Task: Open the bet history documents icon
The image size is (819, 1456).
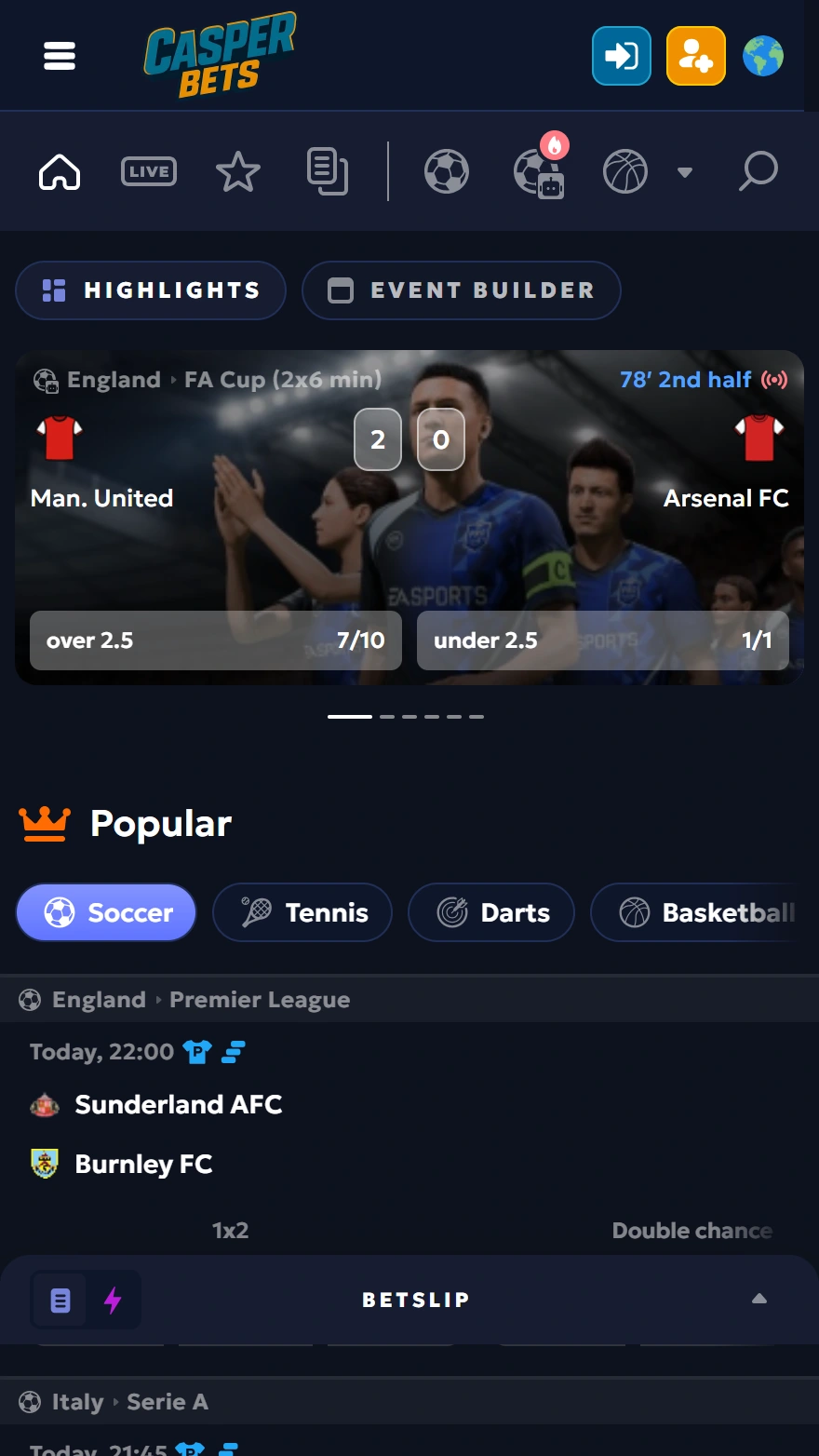Action: (x=328, y=171)
